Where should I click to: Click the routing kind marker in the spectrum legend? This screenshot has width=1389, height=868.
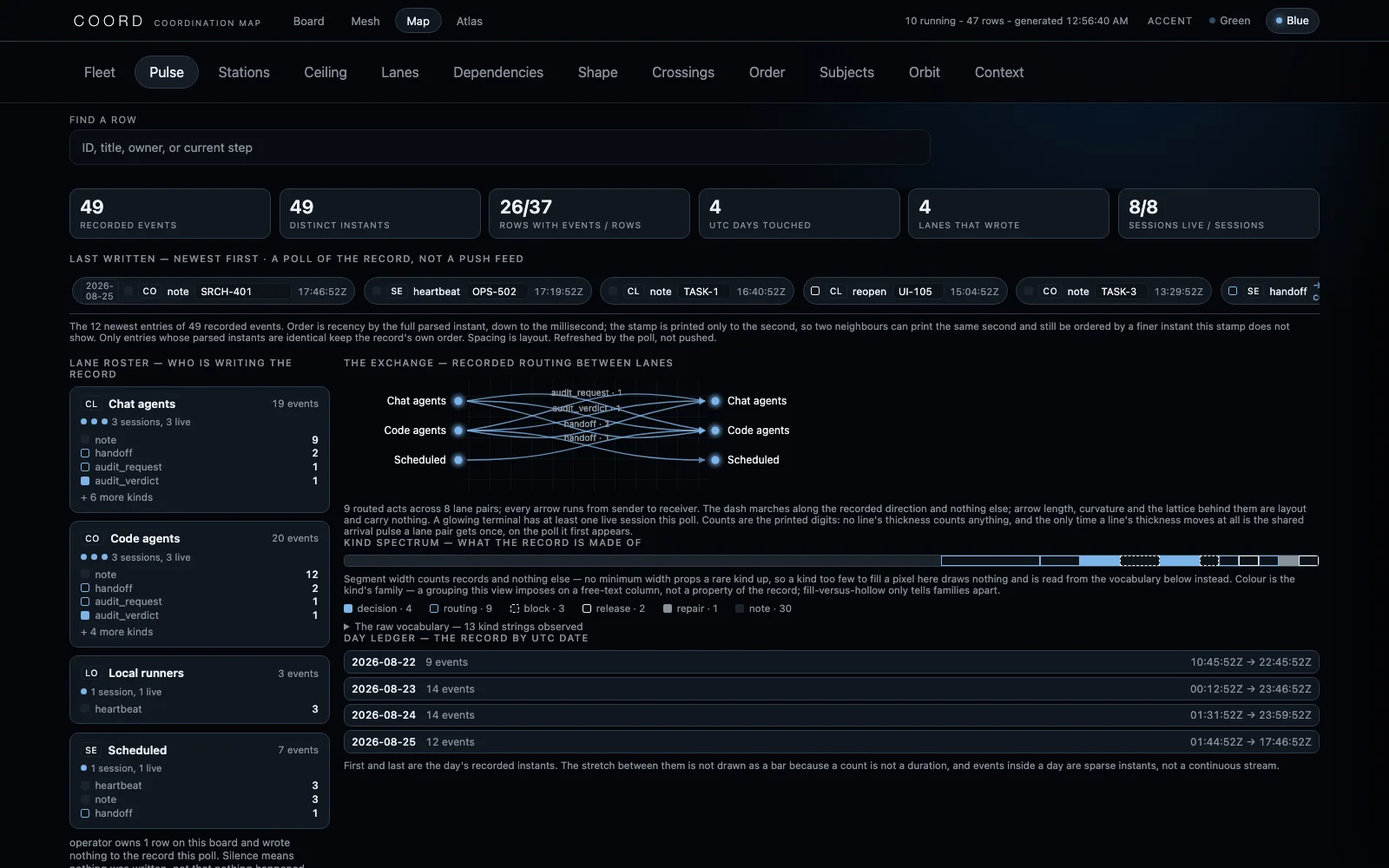(x=434, y=608)
